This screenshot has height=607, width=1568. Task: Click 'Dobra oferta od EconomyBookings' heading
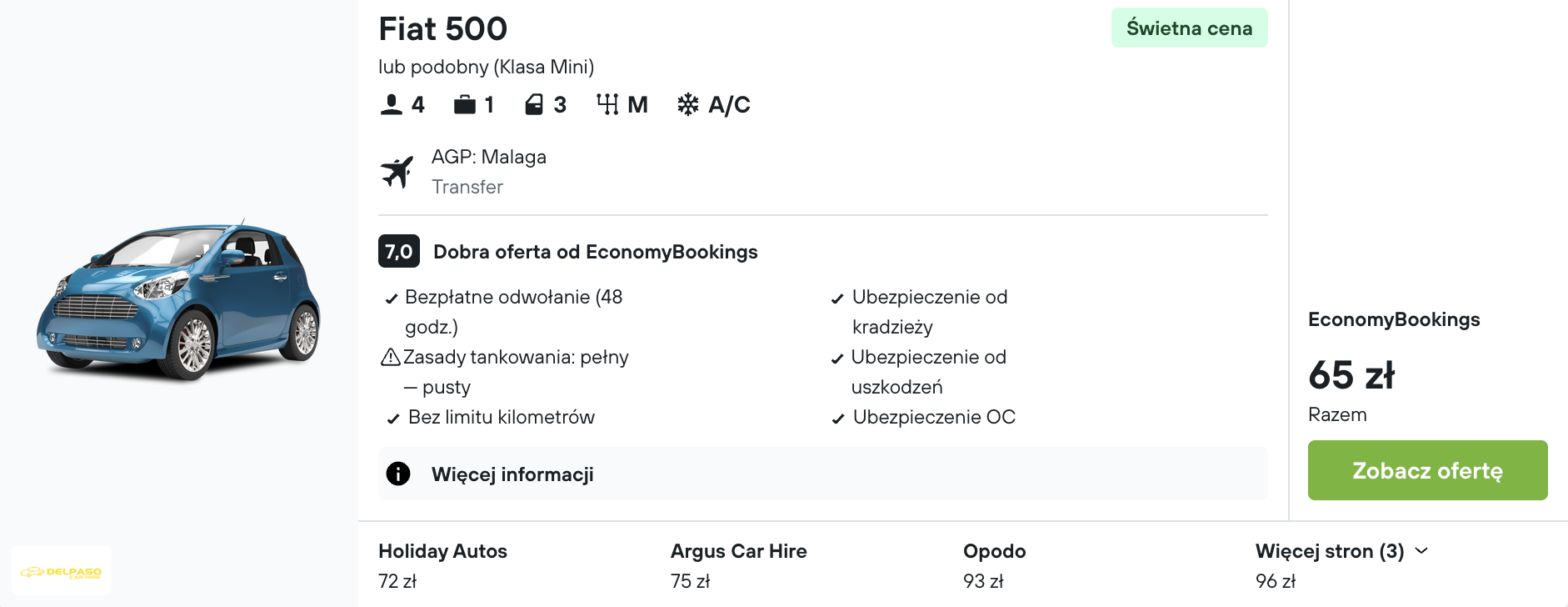(x=596, y=252)
